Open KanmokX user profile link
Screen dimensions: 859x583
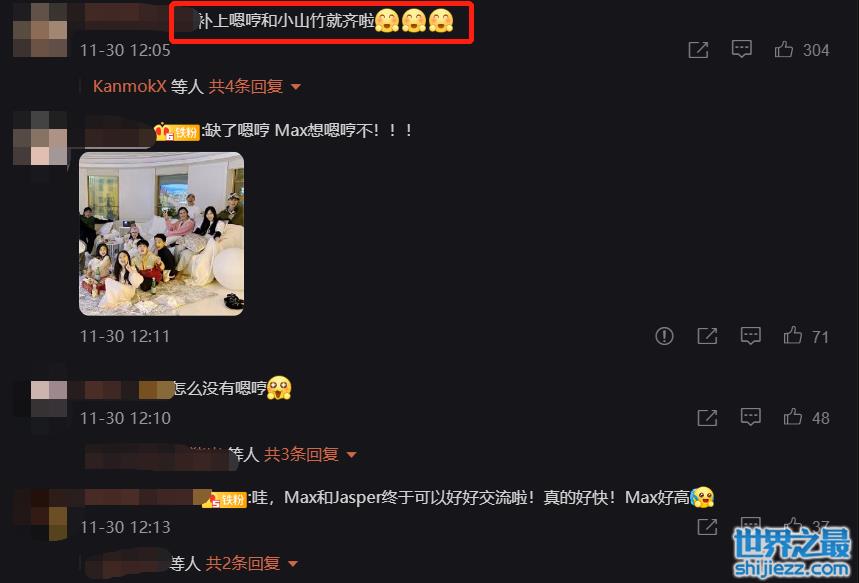(x=129, y=87)
